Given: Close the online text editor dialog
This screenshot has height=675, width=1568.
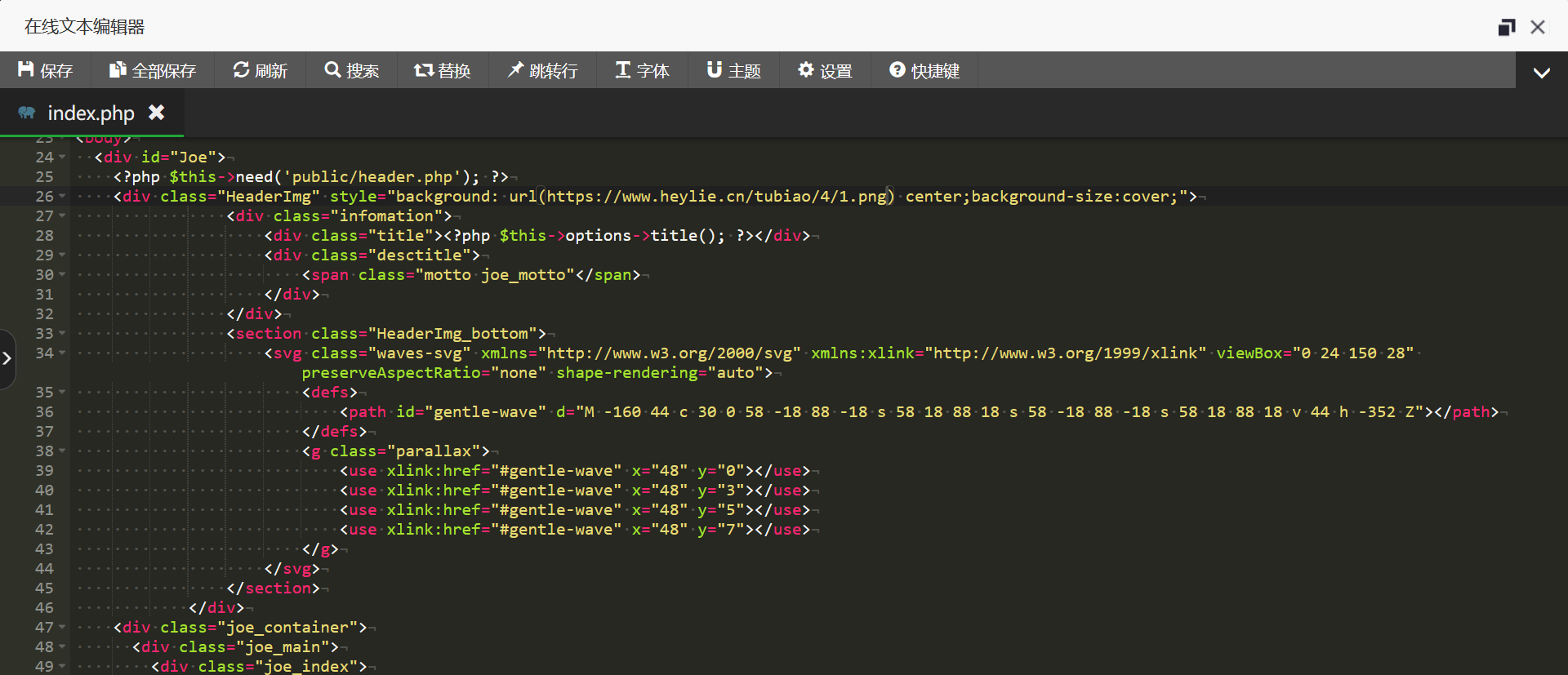Looking at the screenshot, I should 1538,27.
